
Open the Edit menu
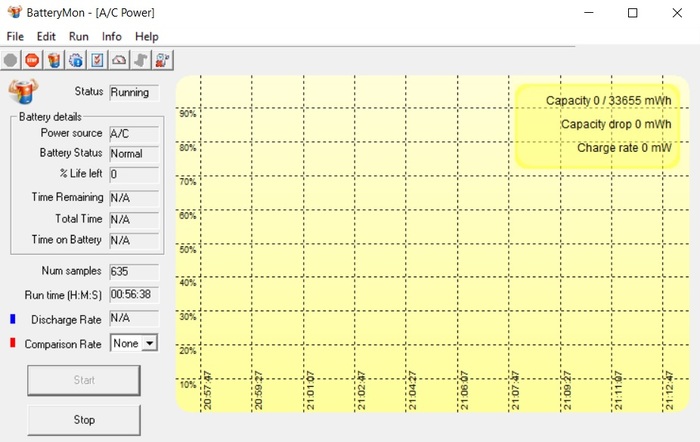click(x=46, y=36)
